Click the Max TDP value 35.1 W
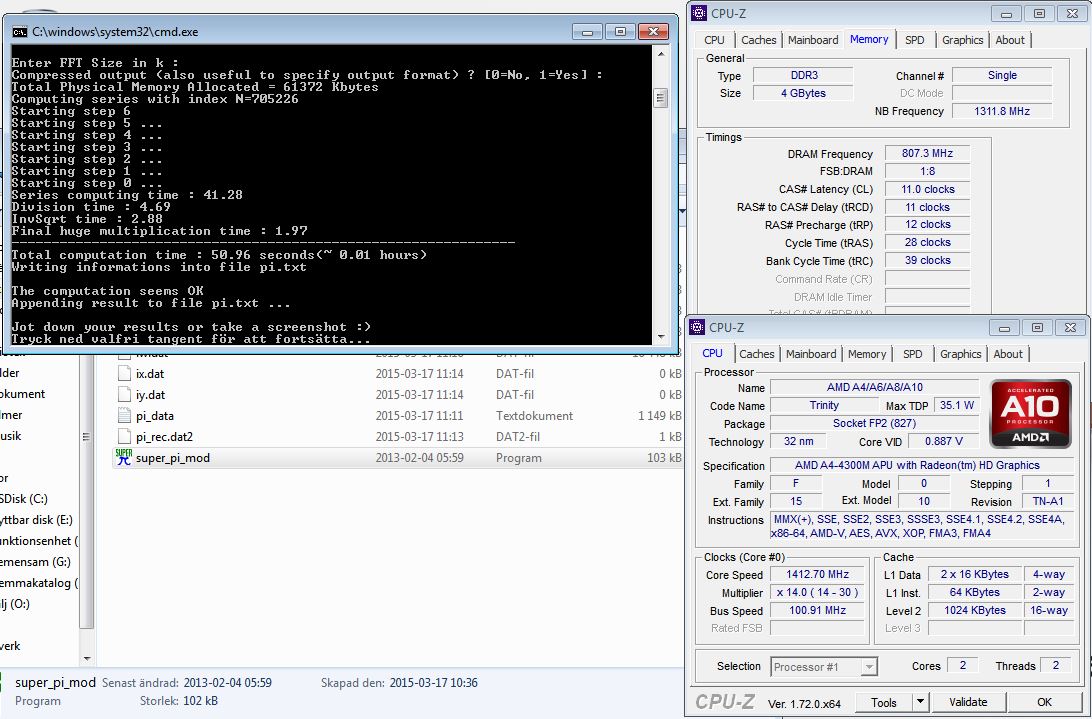The height and width of the screenshot is (719, 1092). pos(956,405)
